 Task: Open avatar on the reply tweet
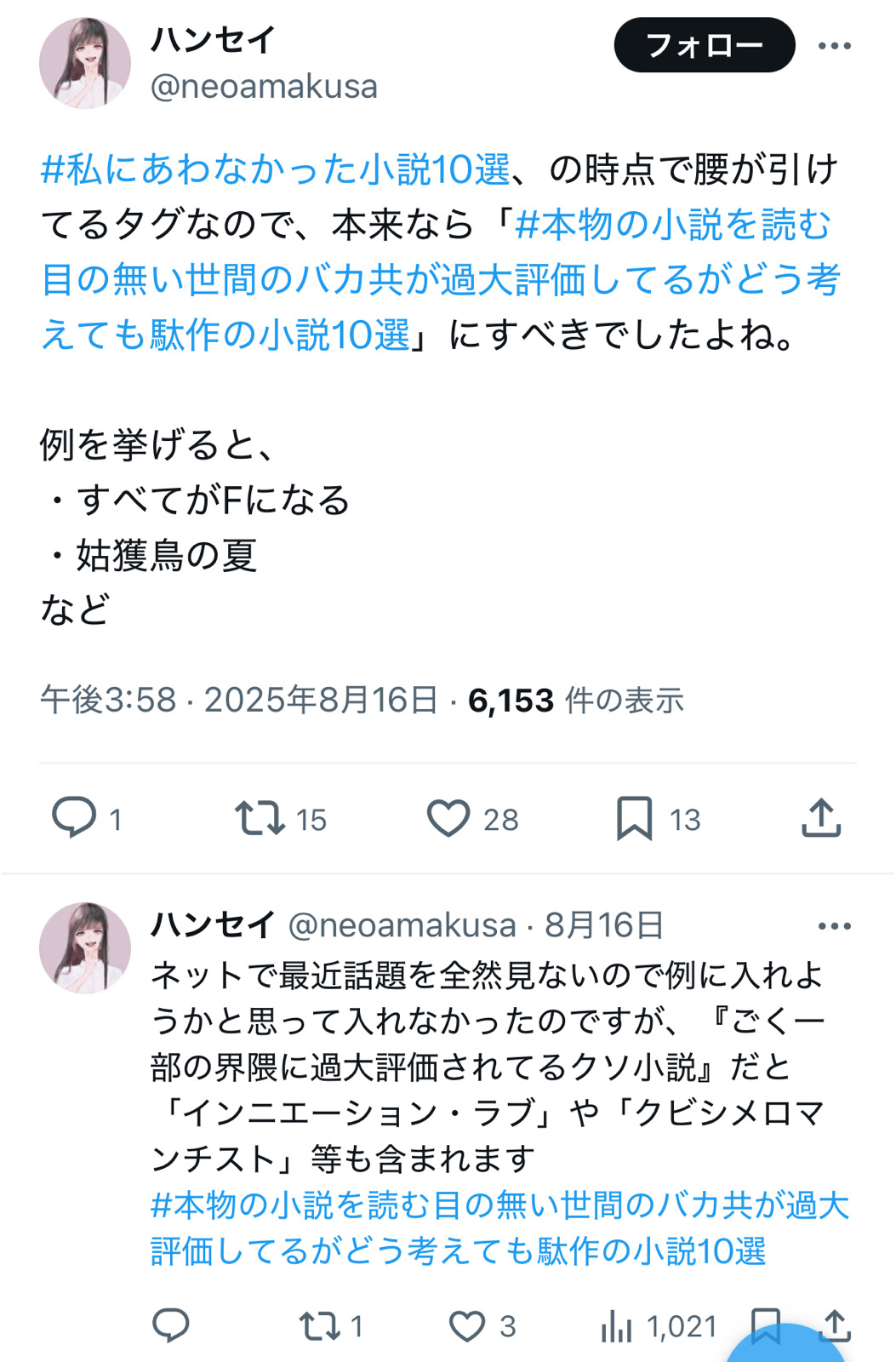pyautogui.click(x=85, y=947)
